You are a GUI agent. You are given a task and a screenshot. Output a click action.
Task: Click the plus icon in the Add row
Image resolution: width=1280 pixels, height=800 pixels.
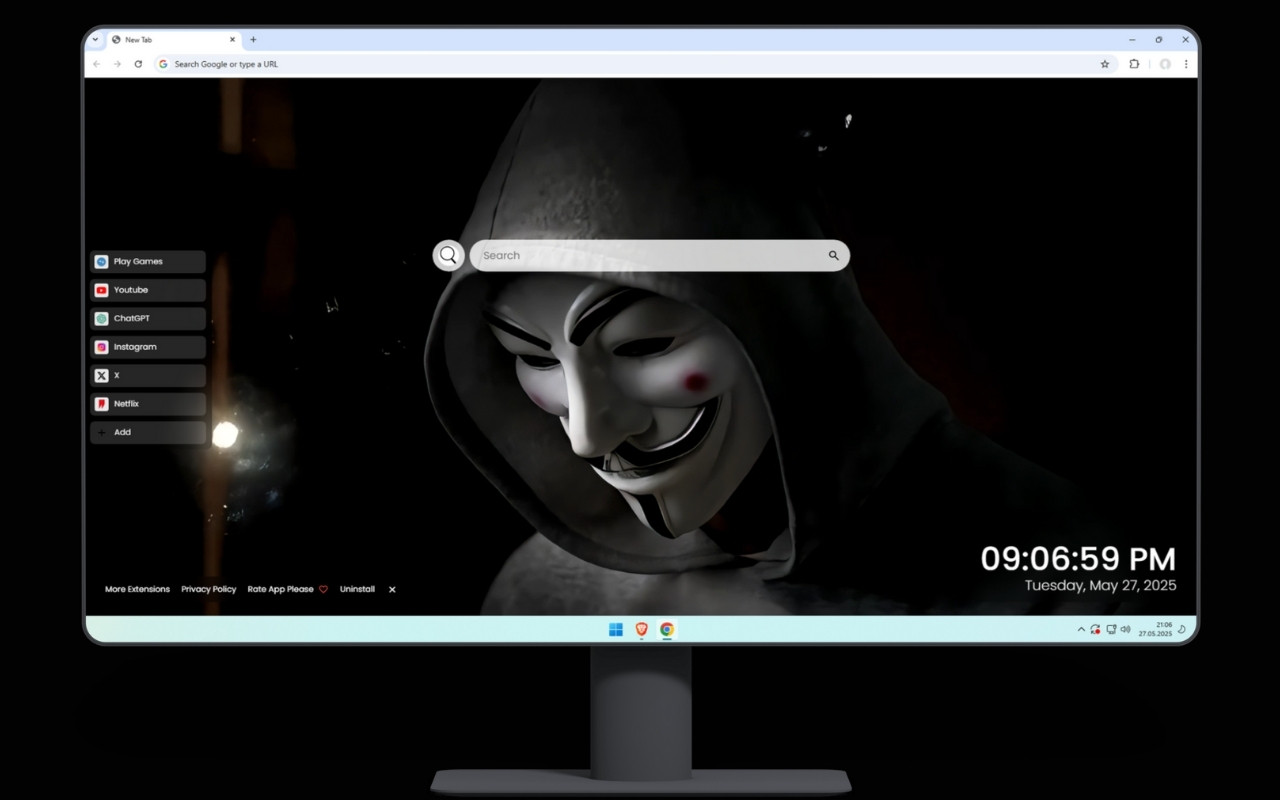[101, 432]
